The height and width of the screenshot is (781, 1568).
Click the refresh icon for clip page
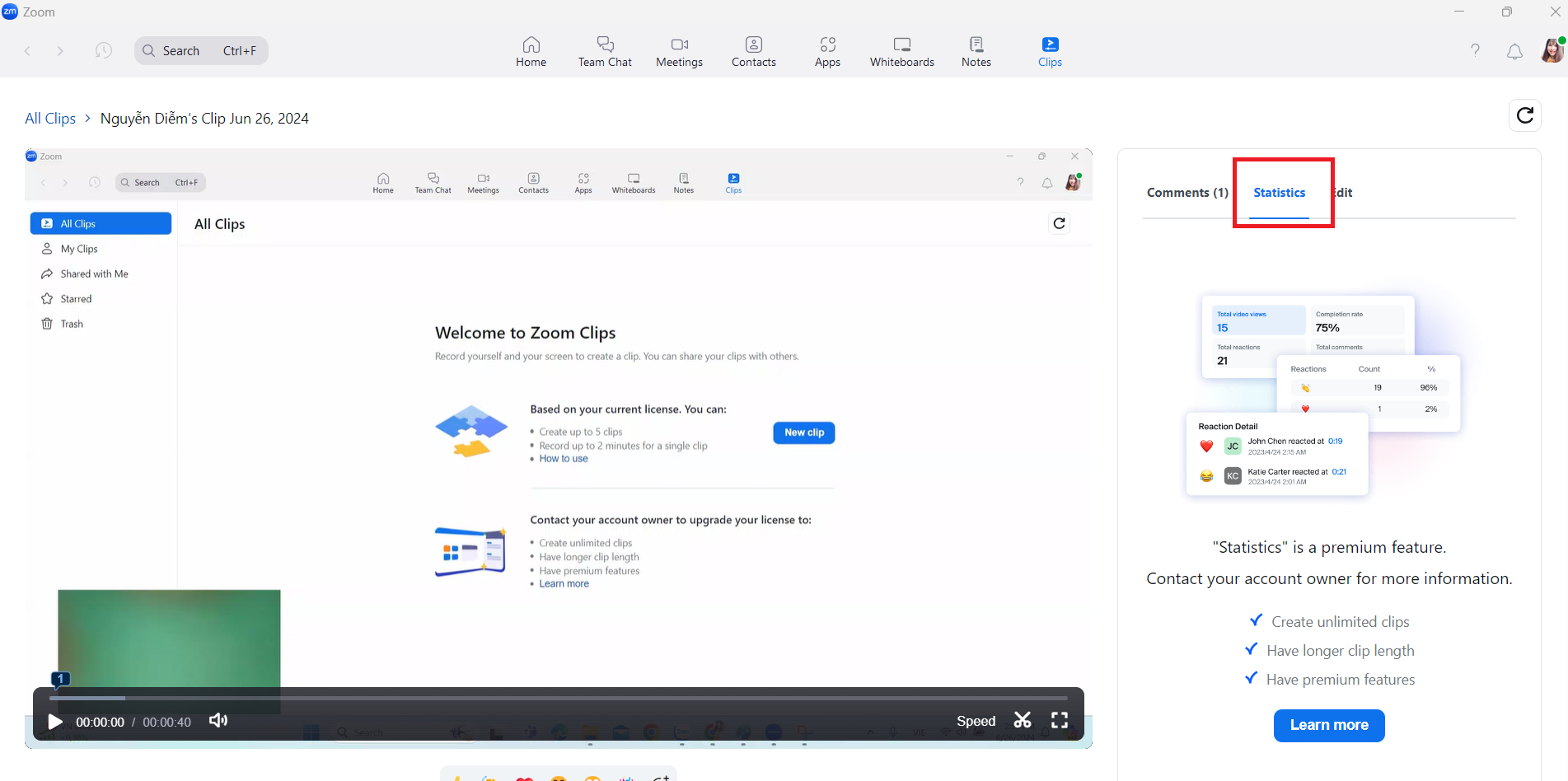click(x=1524, y=115)
